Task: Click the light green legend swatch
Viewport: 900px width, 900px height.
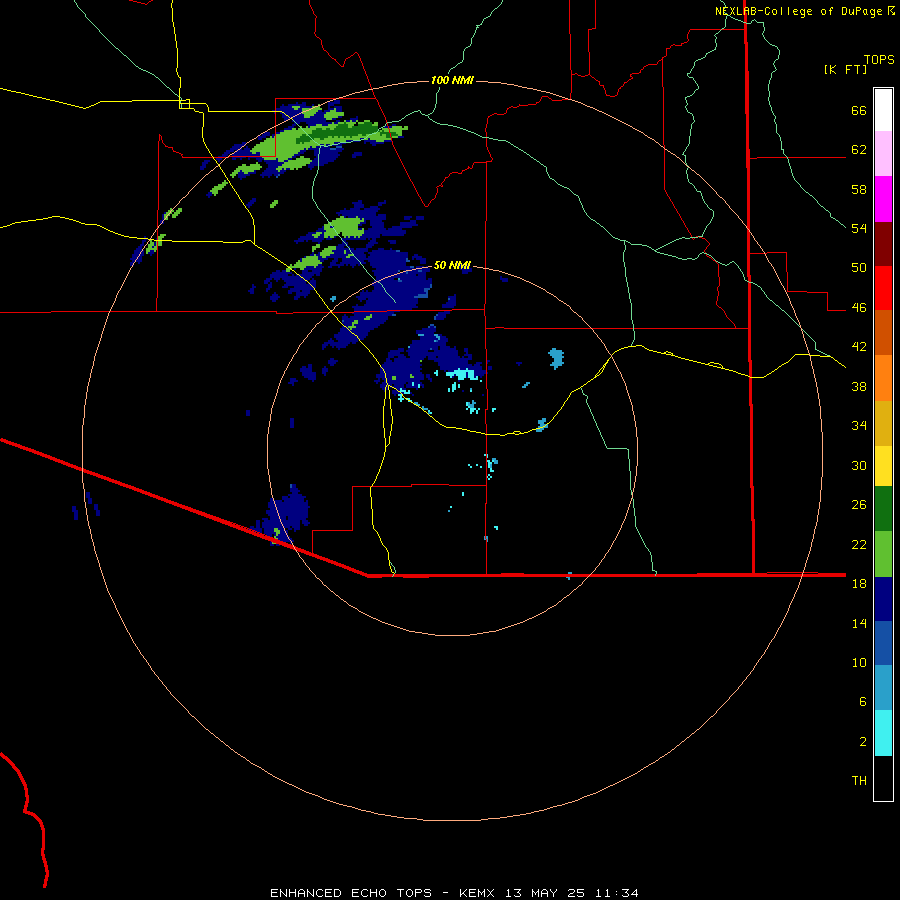Action: 883,554
